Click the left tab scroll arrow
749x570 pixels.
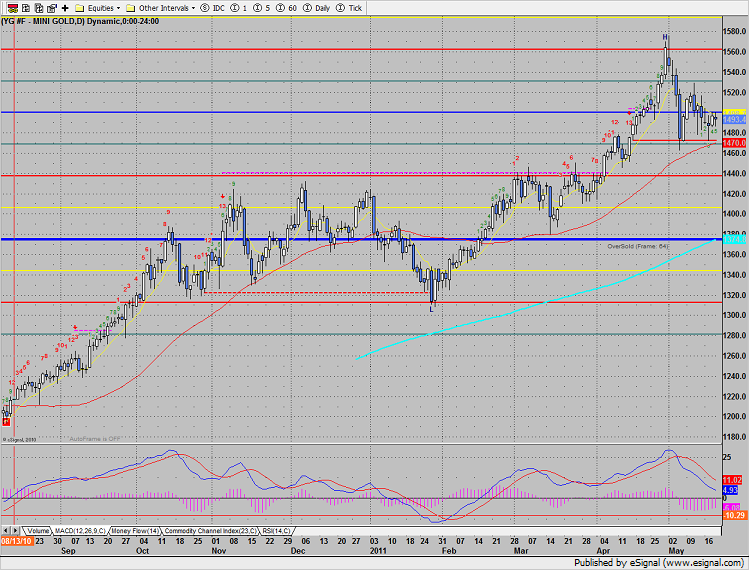6,530
